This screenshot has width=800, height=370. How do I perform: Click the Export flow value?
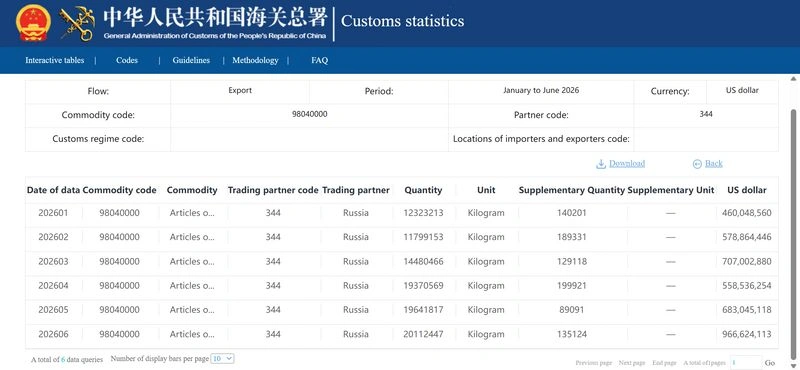240,90
